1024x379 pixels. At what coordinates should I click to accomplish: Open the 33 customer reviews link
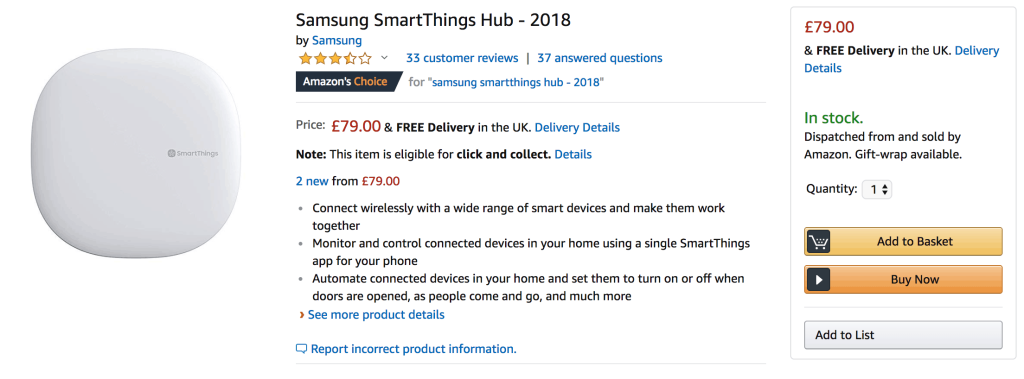coord(462,58)
